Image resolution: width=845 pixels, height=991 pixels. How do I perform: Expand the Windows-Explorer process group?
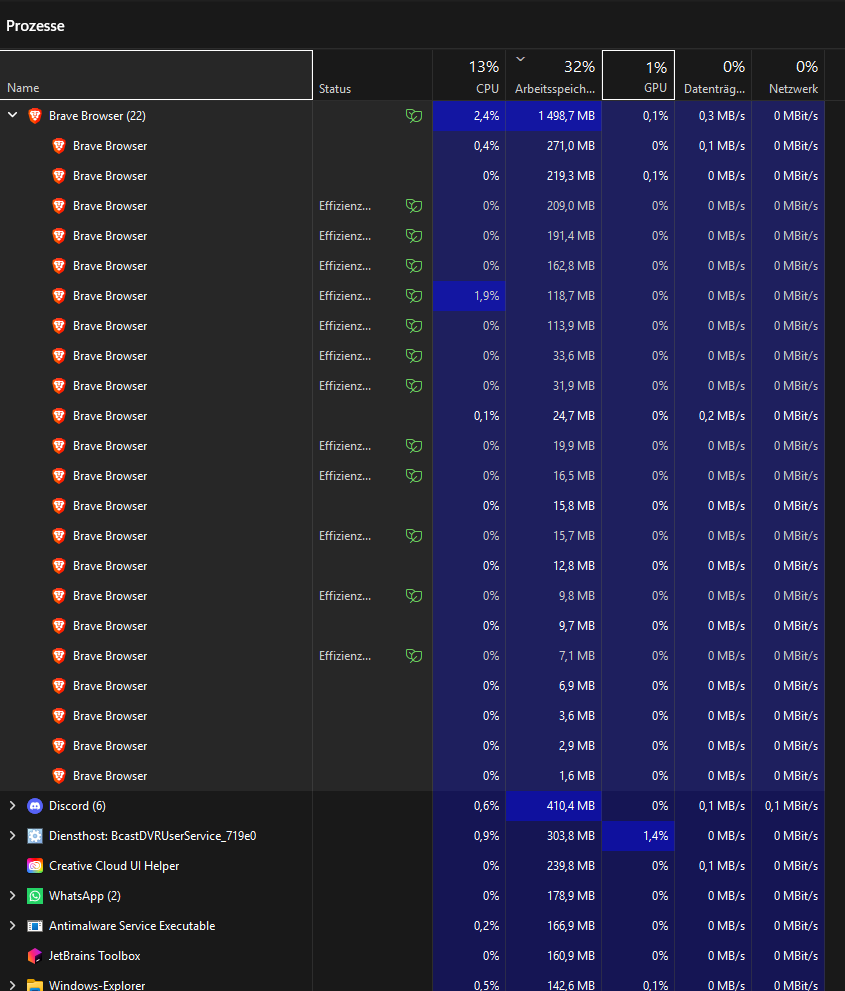(12, 985)
